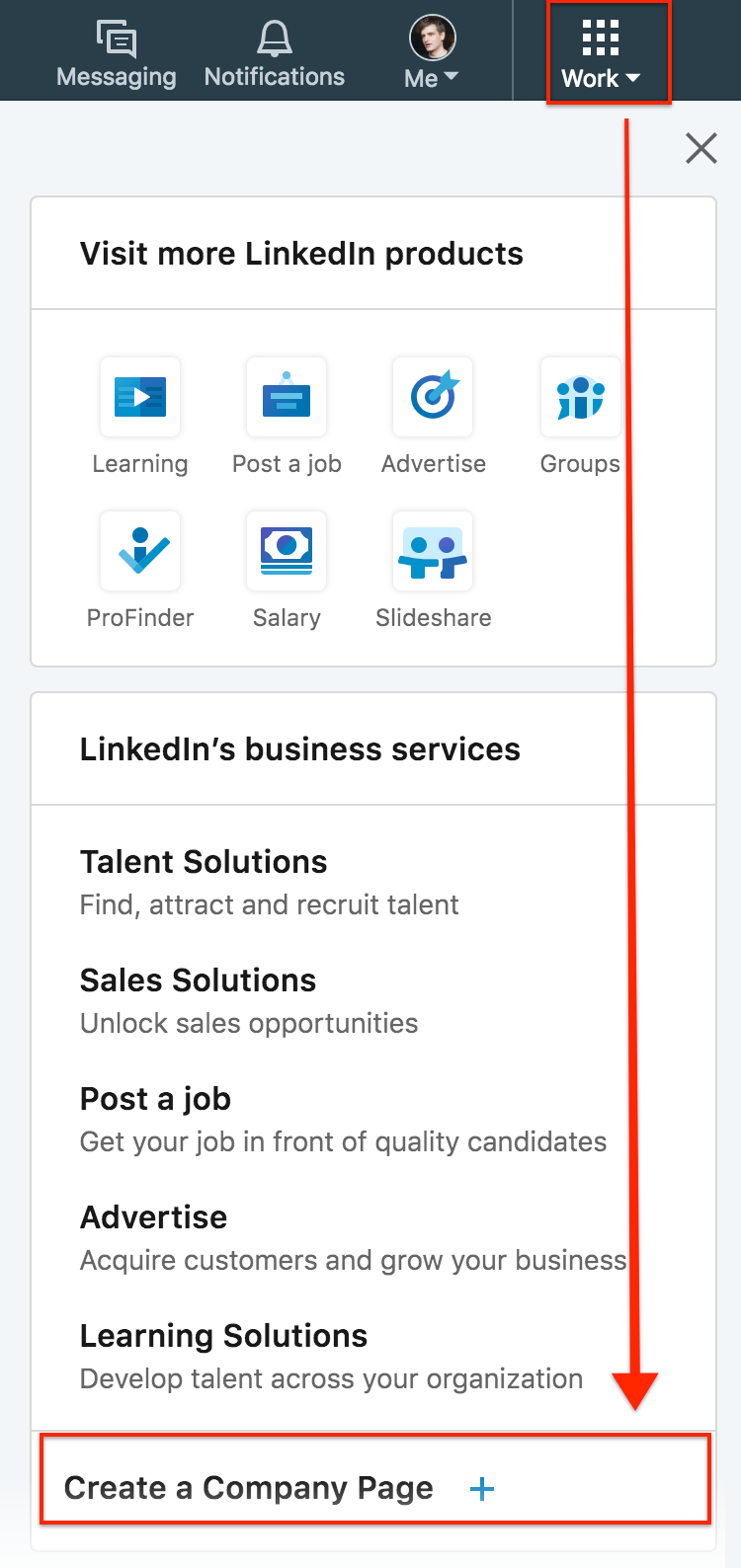Open the Slideshare presentation icon
Viewport: 741px width, 1568px height.
click(x=433, y=551)
